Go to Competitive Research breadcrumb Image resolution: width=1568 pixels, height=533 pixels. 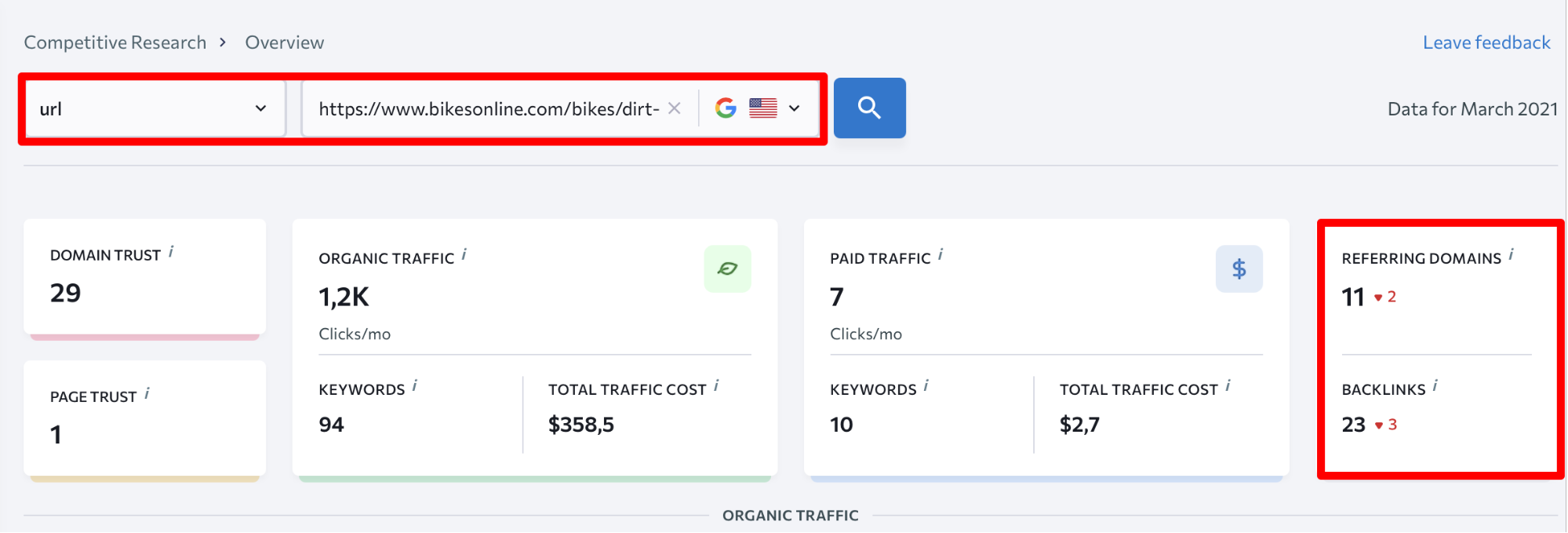click(x=115, y=42)
